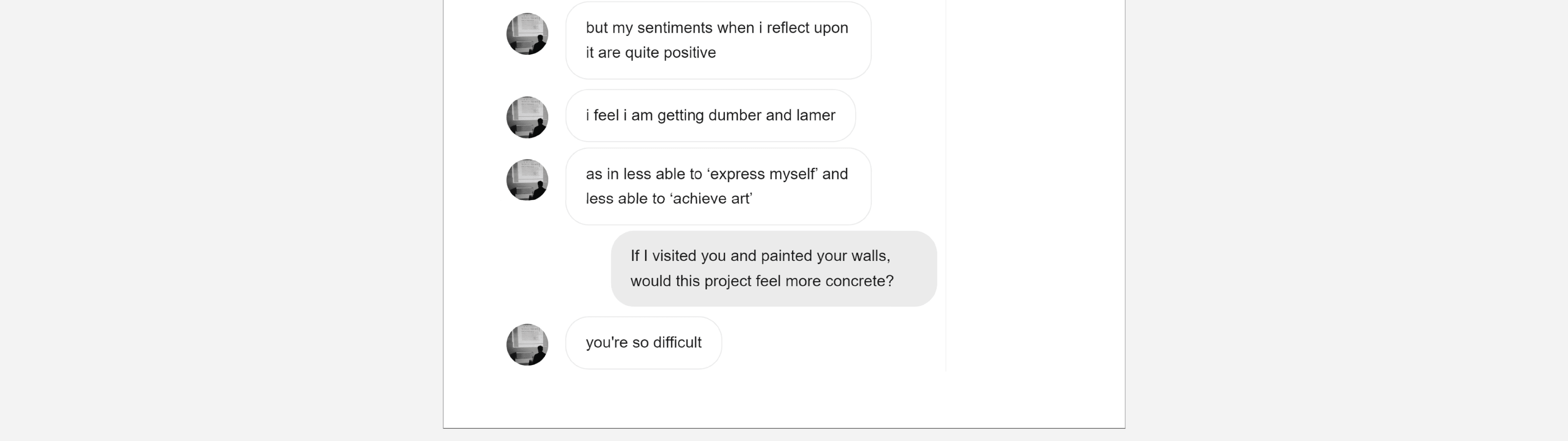Click the white space right of "you're so difficult"
The width and height of the screenshot is (1568, 441).
coord(834,342)
